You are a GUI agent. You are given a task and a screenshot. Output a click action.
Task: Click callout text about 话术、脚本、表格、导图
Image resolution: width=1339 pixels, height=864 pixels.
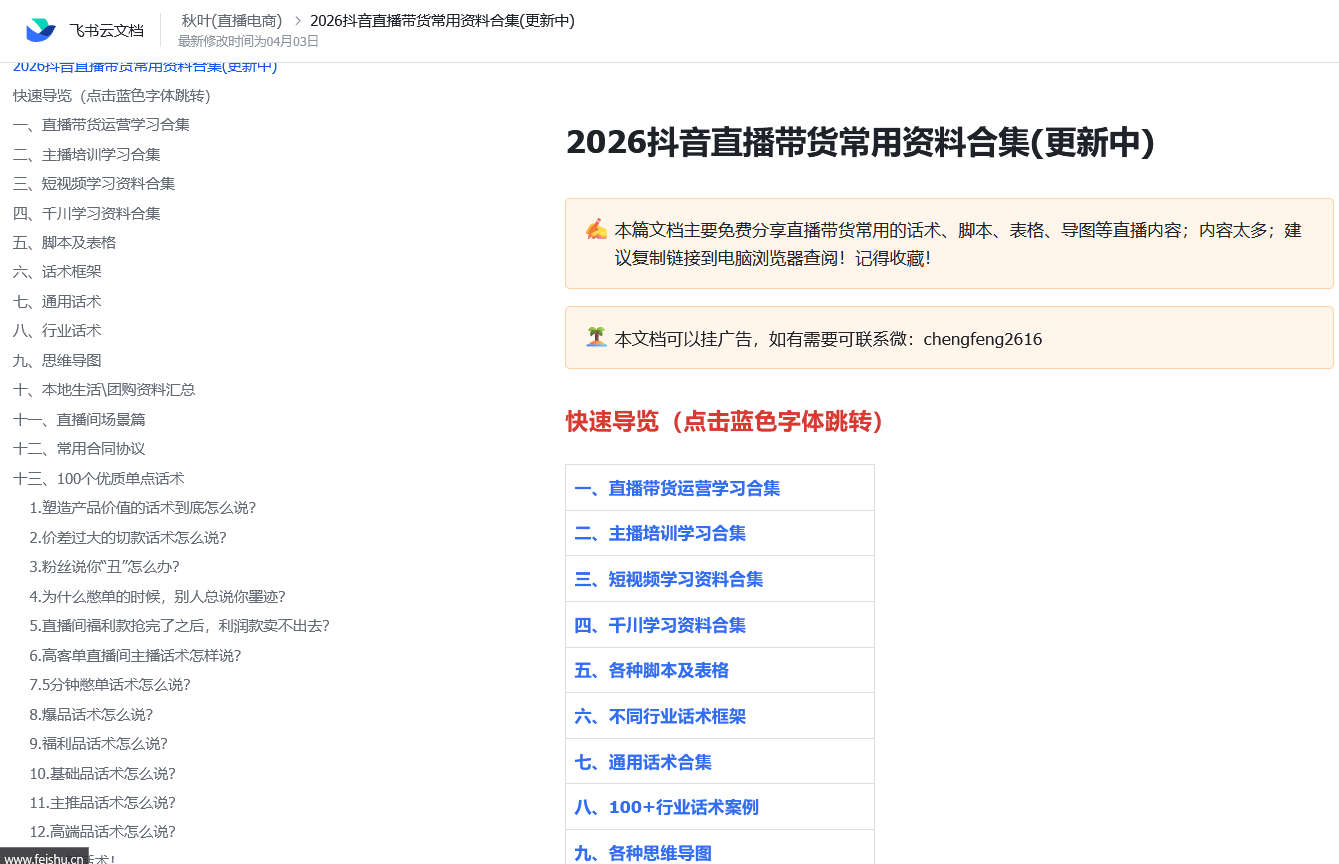click(x=958, y=244)
